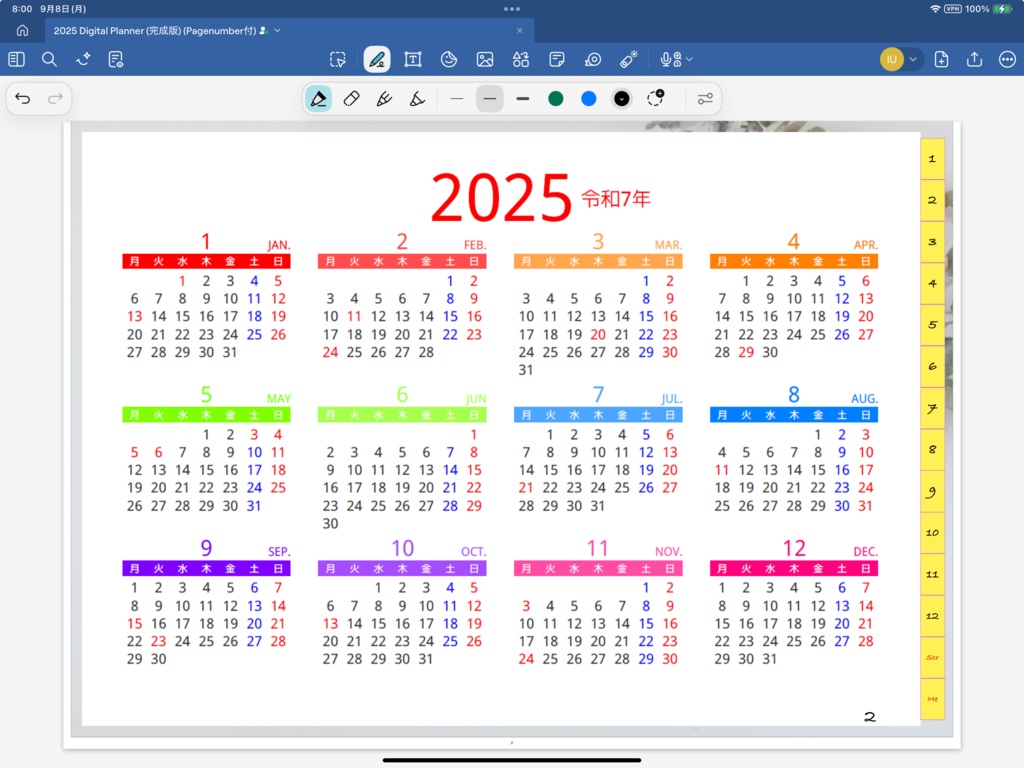The image size is (1024, 768).
Task: Expand the black ink color options
Action: (622, 98)
